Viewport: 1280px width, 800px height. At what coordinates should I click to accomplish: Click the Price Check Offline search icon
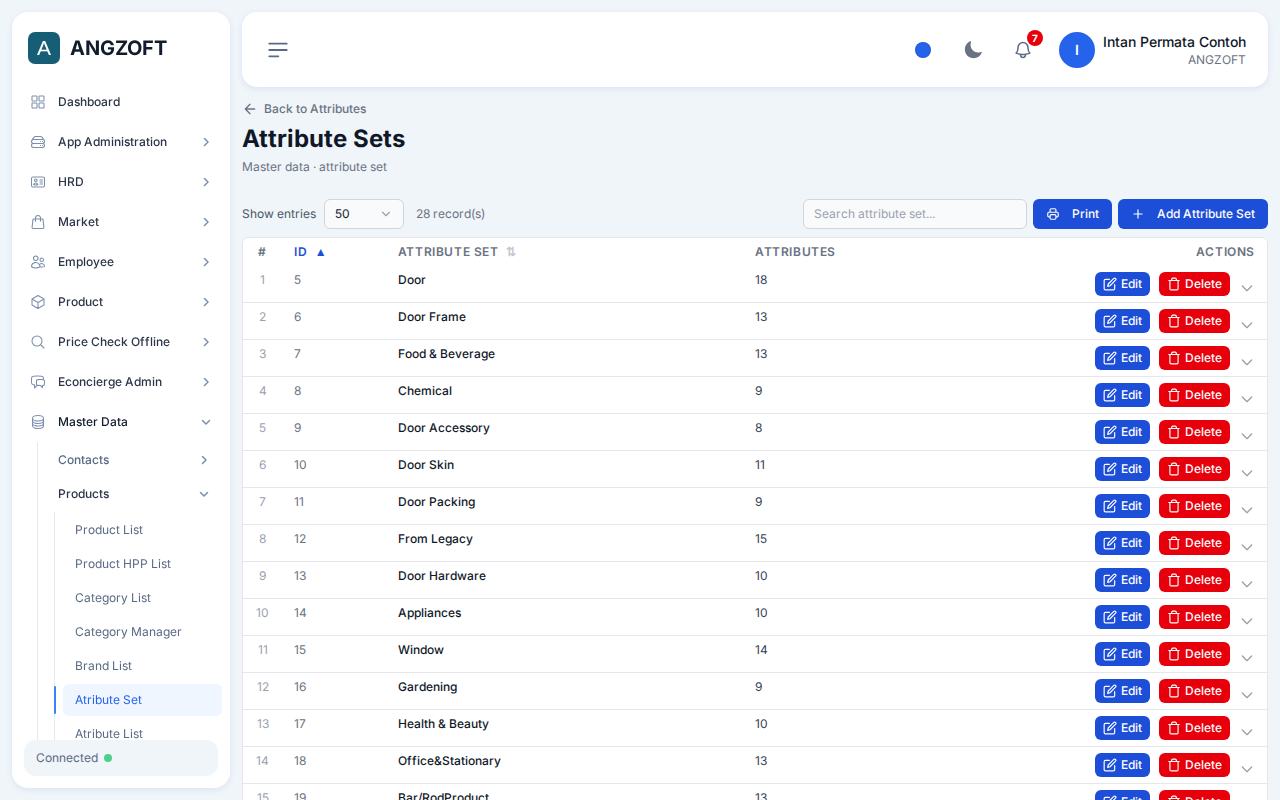(x=38, y=342)
